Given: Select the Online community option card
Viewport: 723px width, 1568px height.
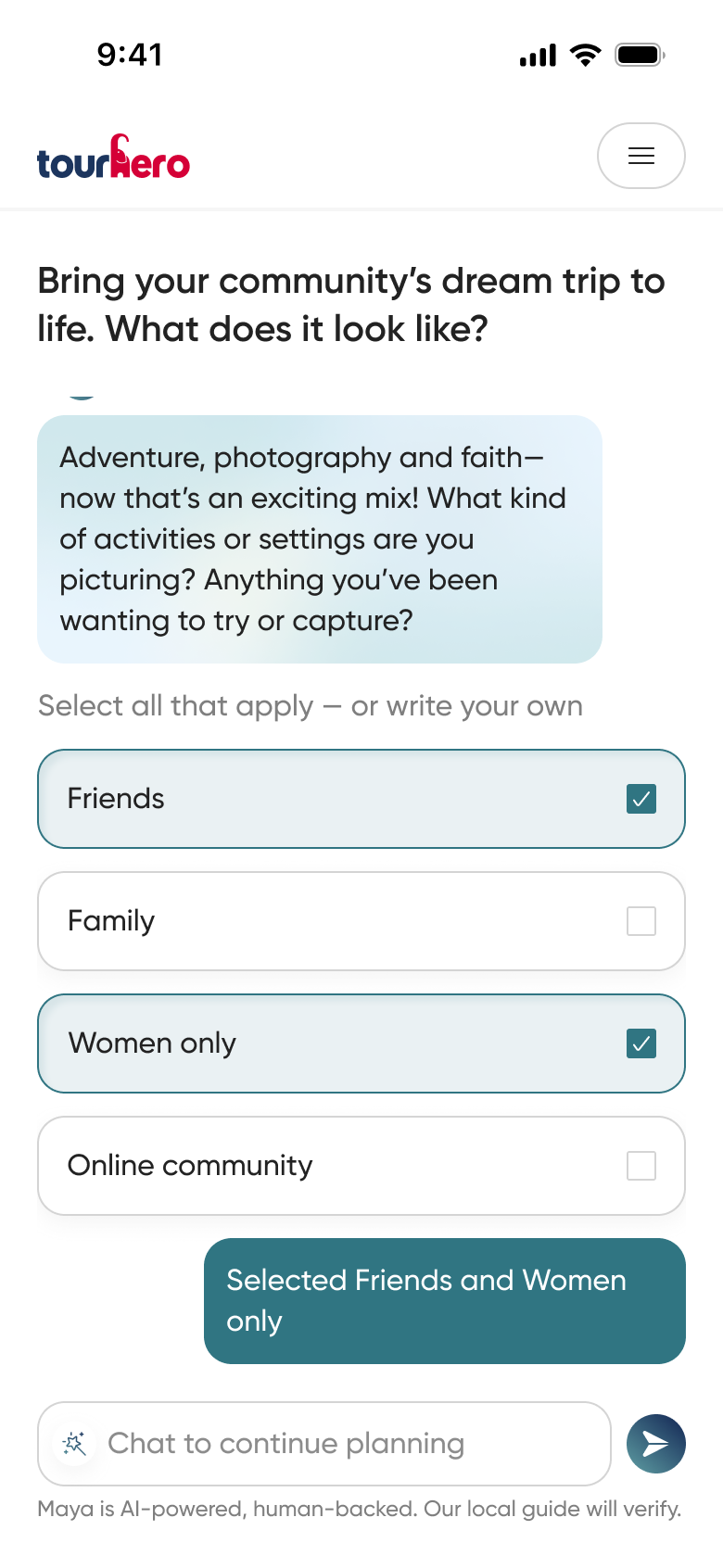Looking at the screenshot, I should click(361, 1166).
